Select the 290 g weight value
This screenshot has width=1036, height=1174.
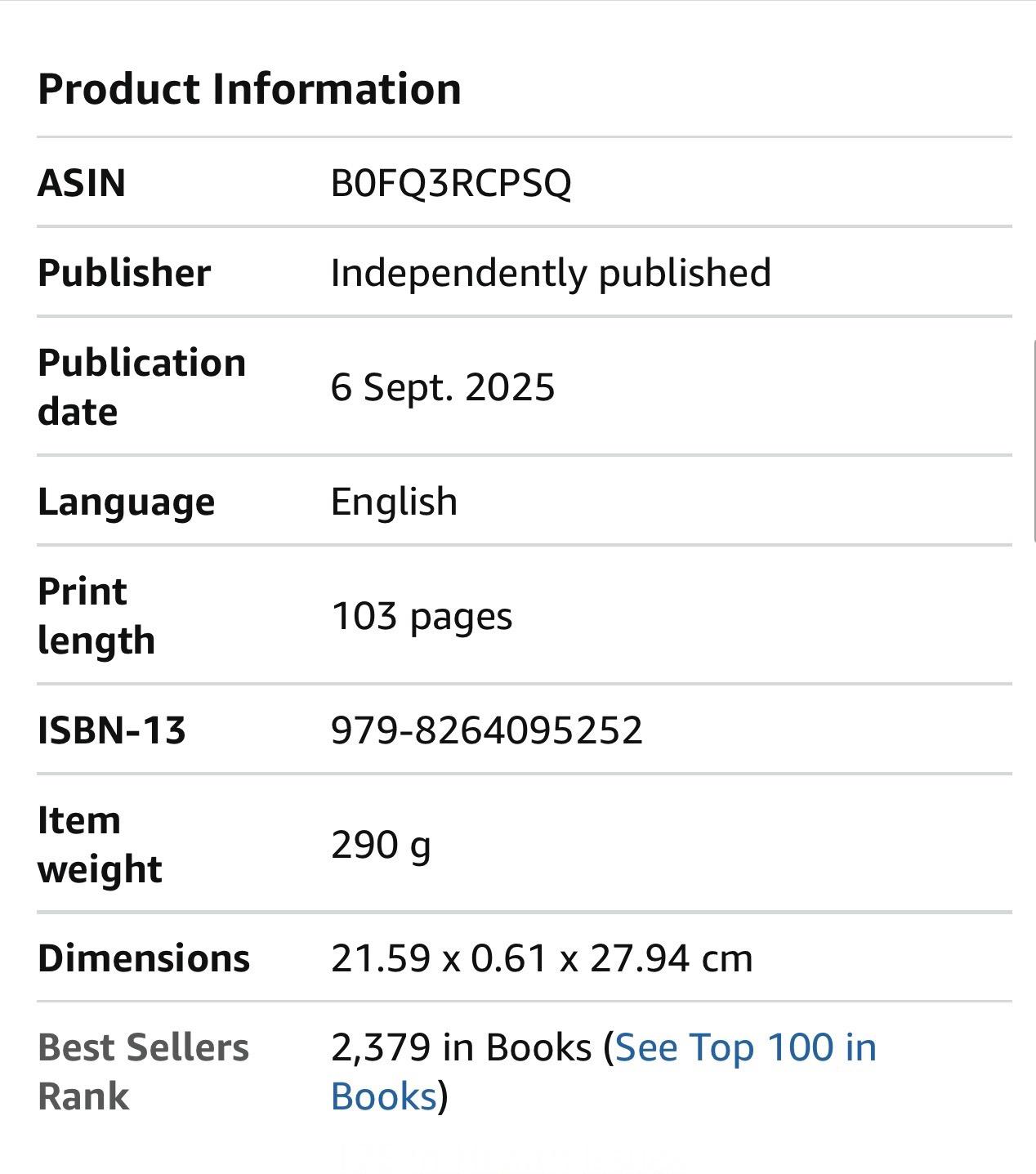pos(381,845)
